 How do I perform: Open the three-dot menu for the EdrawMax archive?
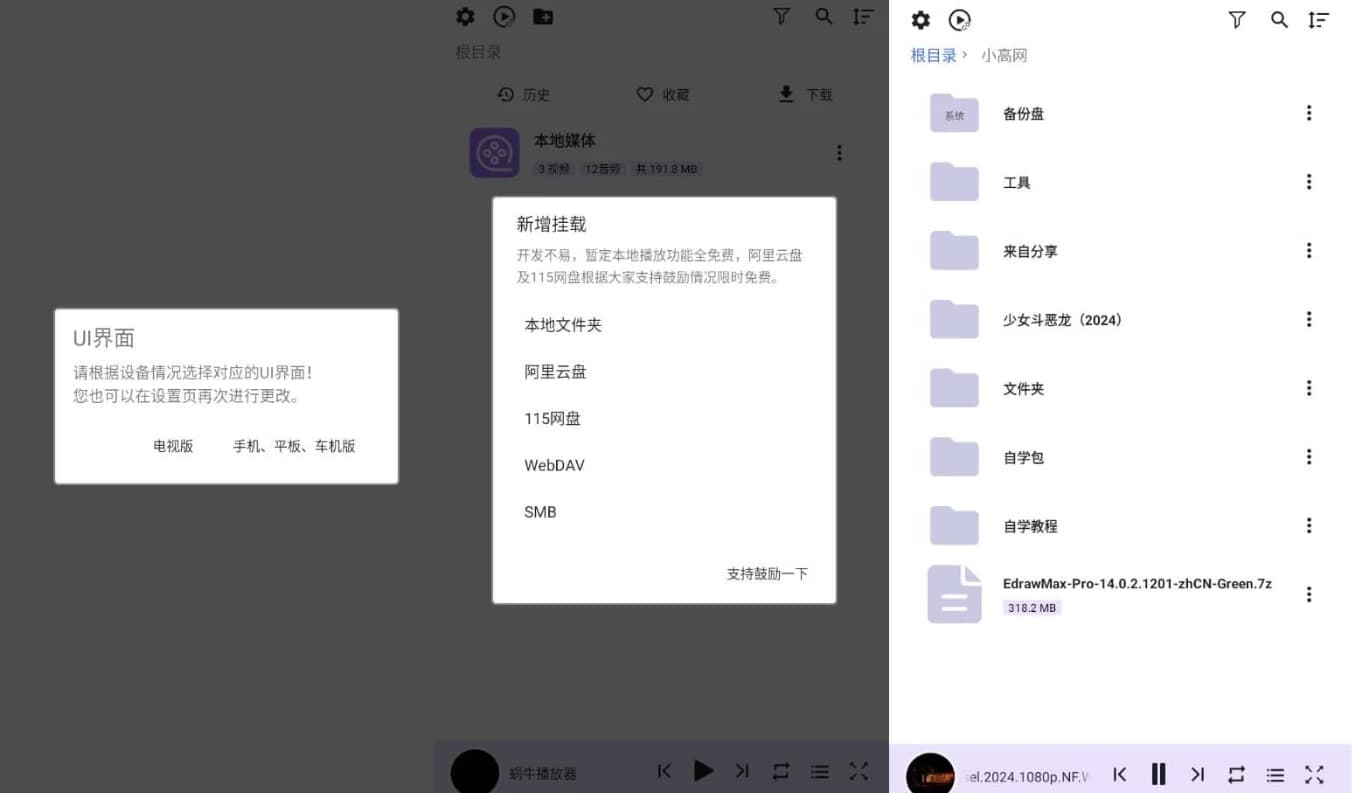click(1309, 593)
